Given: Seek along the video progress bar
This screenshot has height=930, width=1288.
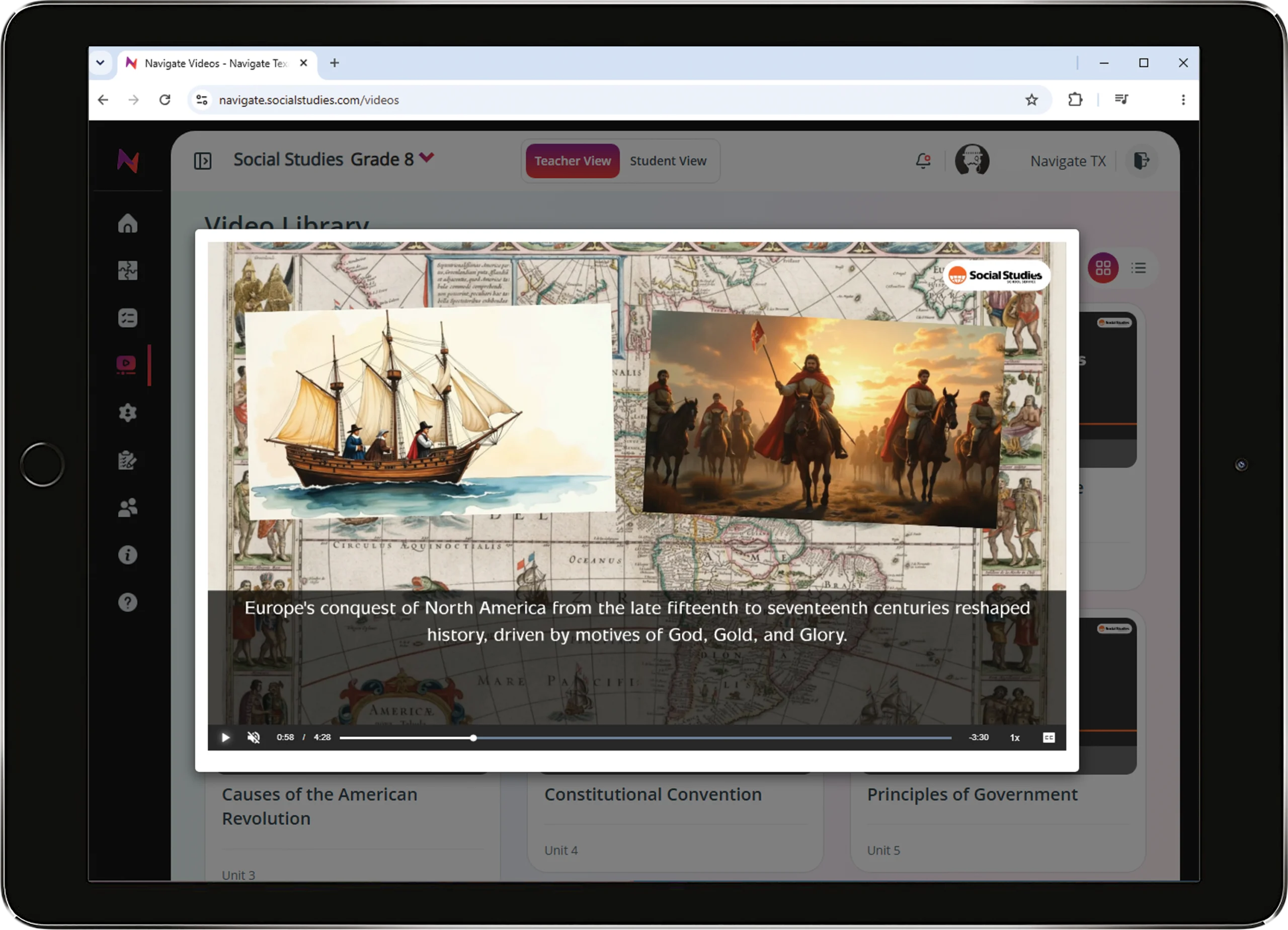Looking at the screenshot, I should pyautogui.click(x=645, y=737).
